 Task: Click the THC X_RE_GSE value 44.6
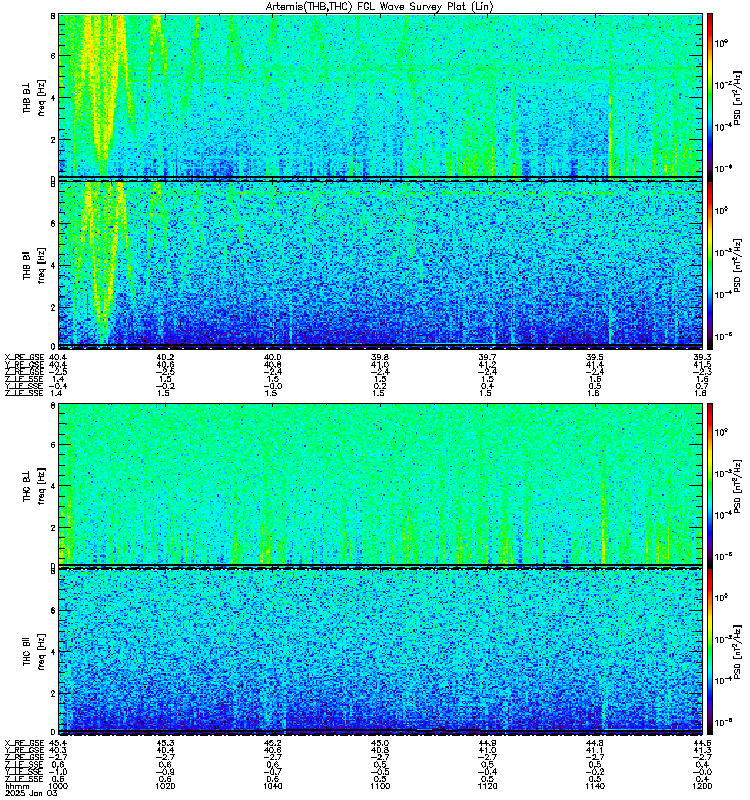[702, 743]
